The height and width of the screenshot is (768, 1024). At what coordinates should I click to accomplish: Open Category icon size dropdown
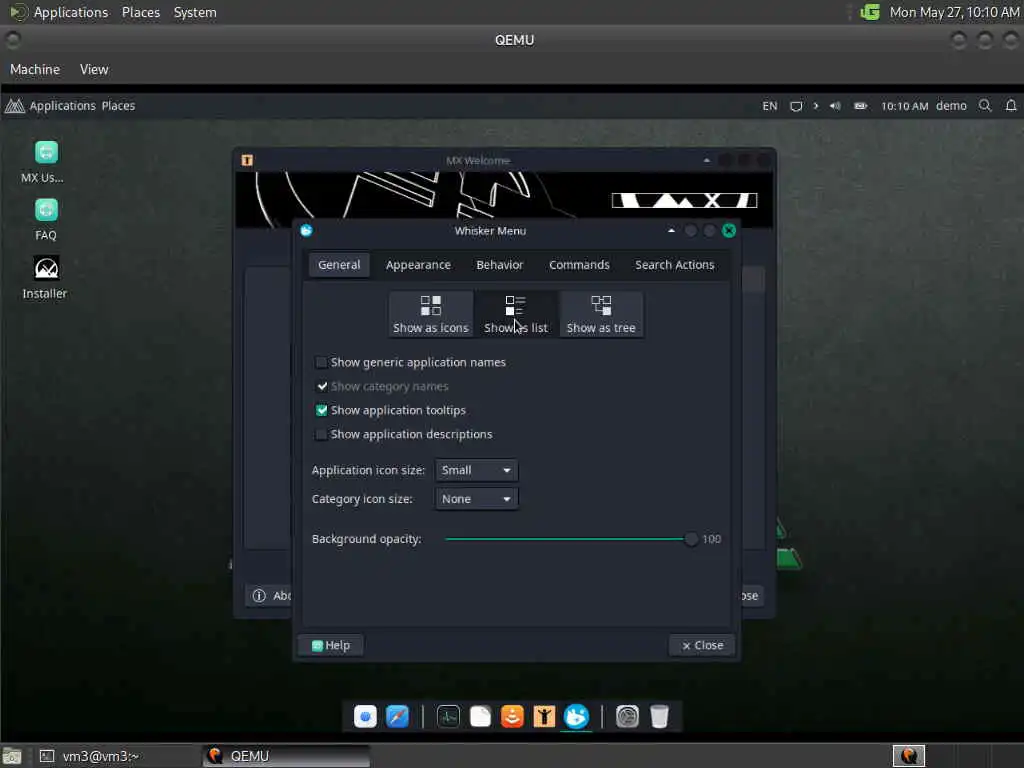tap(476, 499)
